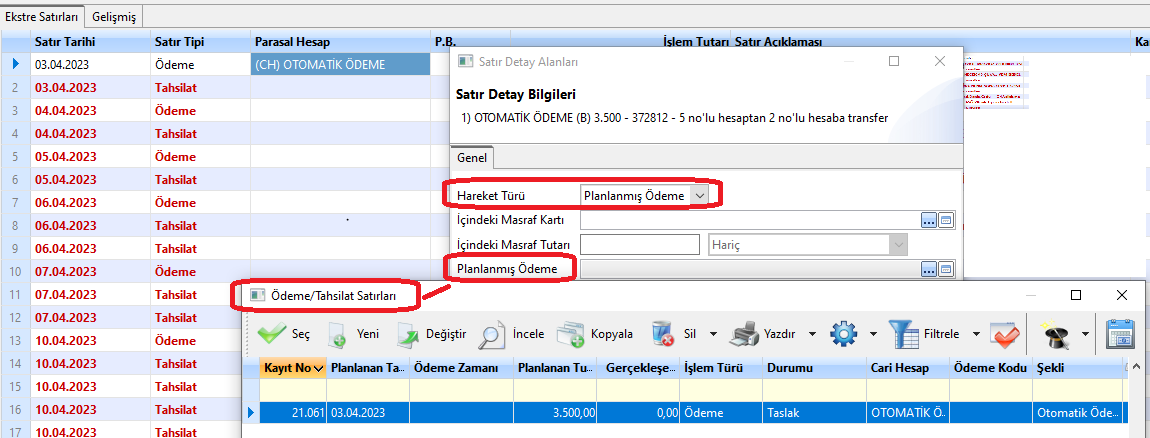Create new record with Yeni icon
The width and height of the screenshot is (1150, 438).
pyautogui.click(x=339, y=333)
